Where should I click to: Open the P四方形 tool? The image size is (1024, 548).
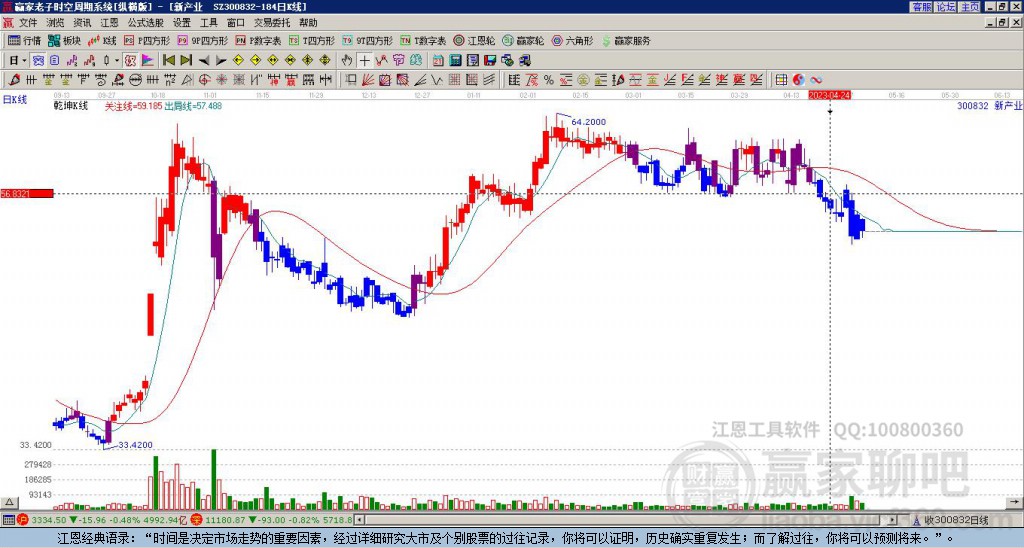(147, 40)
